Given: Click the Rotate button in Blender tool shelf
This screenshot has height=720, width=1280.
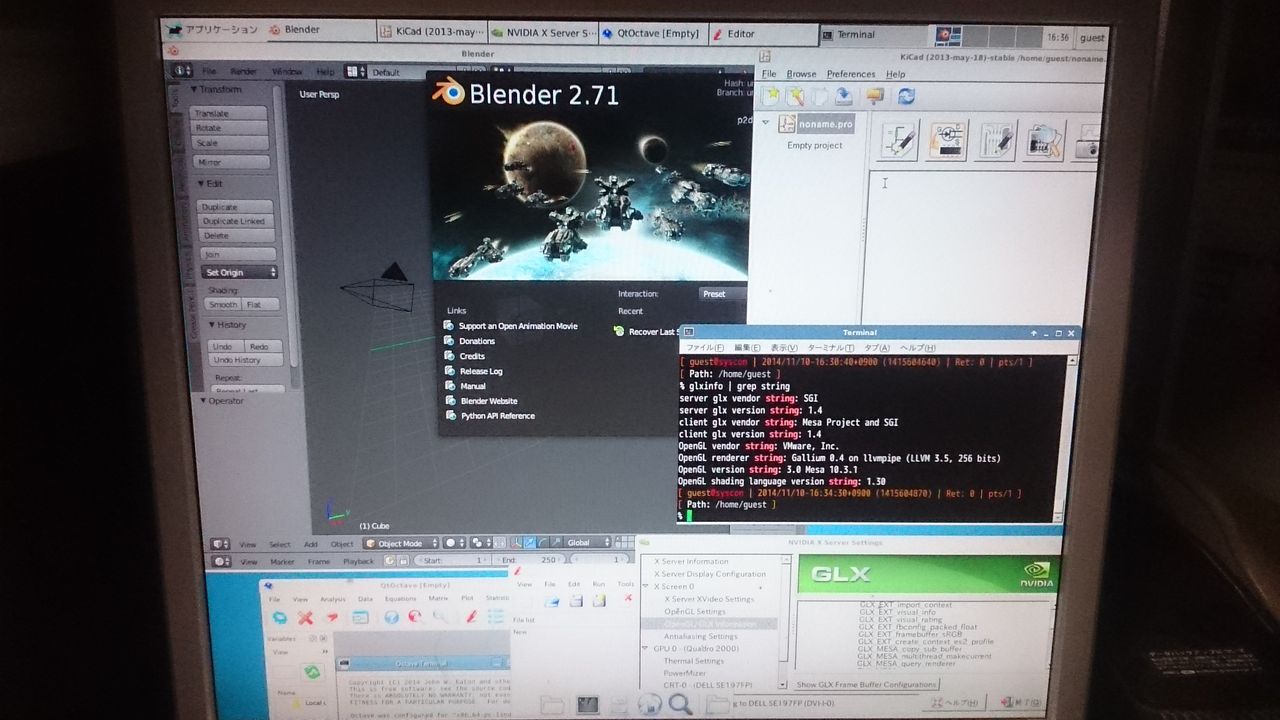Looking at the screenshot, I should (229, 128).
